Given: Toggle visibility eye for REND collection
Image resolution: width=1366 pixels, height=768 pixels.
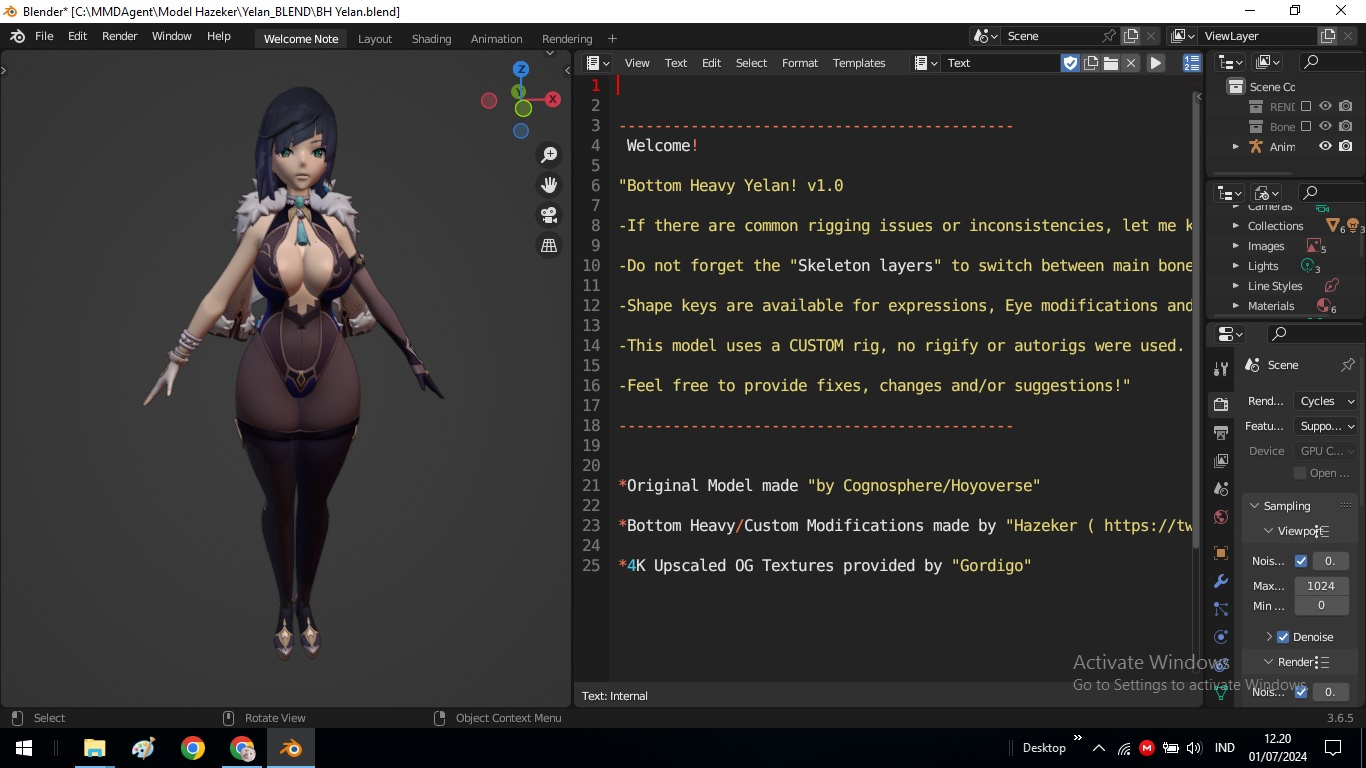Looking at the screenshot, I should point(1325,106).
